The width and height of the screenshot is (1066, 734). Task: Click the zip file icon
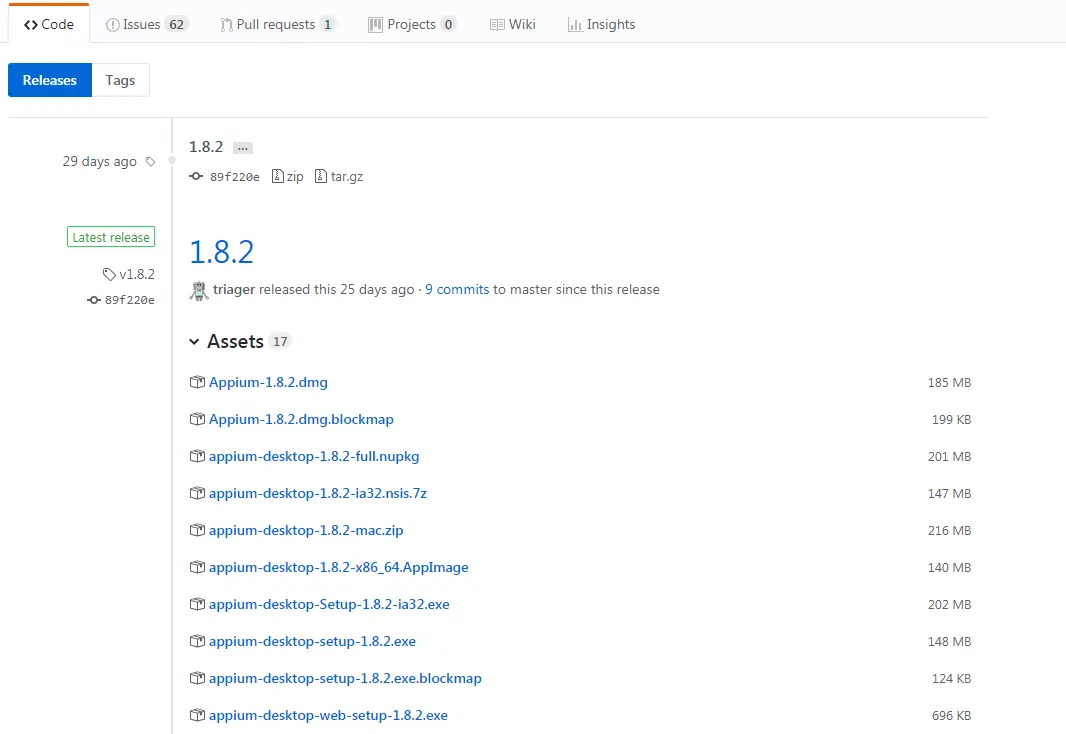[277, 177]
